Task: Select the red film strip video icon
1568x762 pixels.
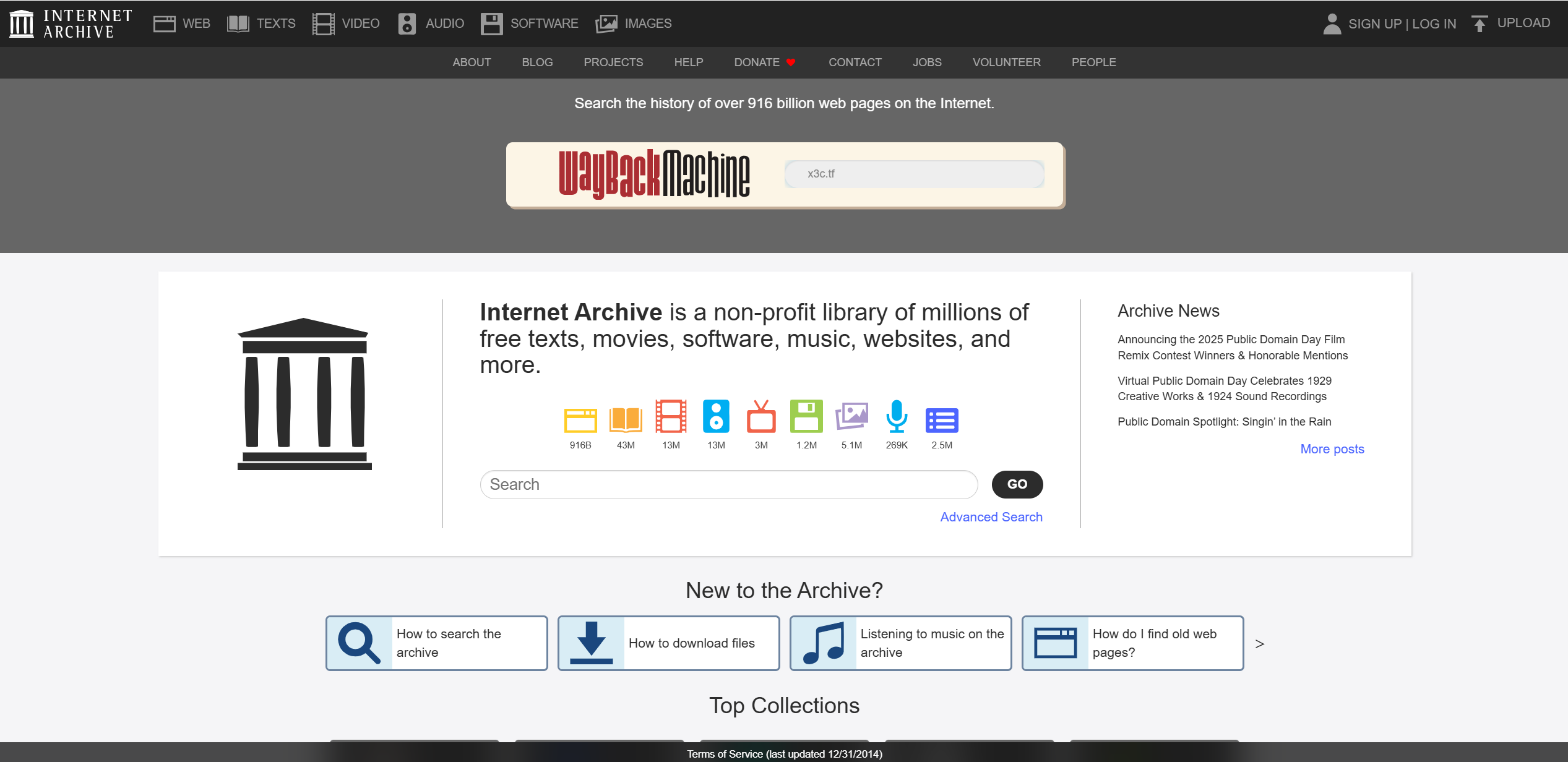Action: [671, 416]
